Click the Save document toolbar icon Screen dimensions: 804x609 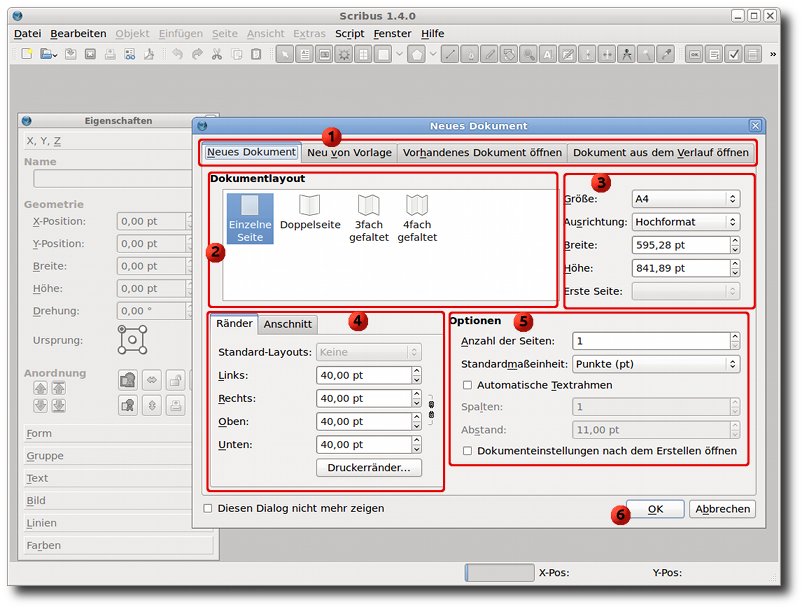tap(71, 54)
